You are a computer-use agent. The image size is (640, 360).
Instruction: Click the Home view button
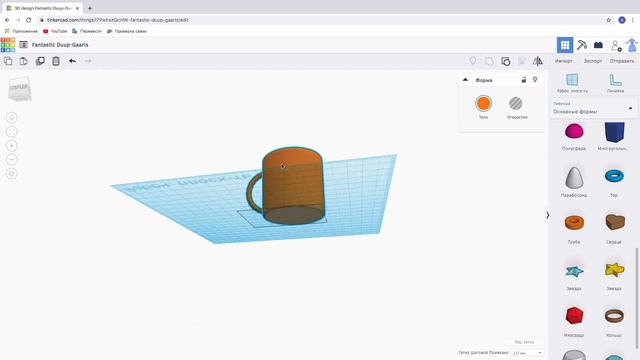12,118
